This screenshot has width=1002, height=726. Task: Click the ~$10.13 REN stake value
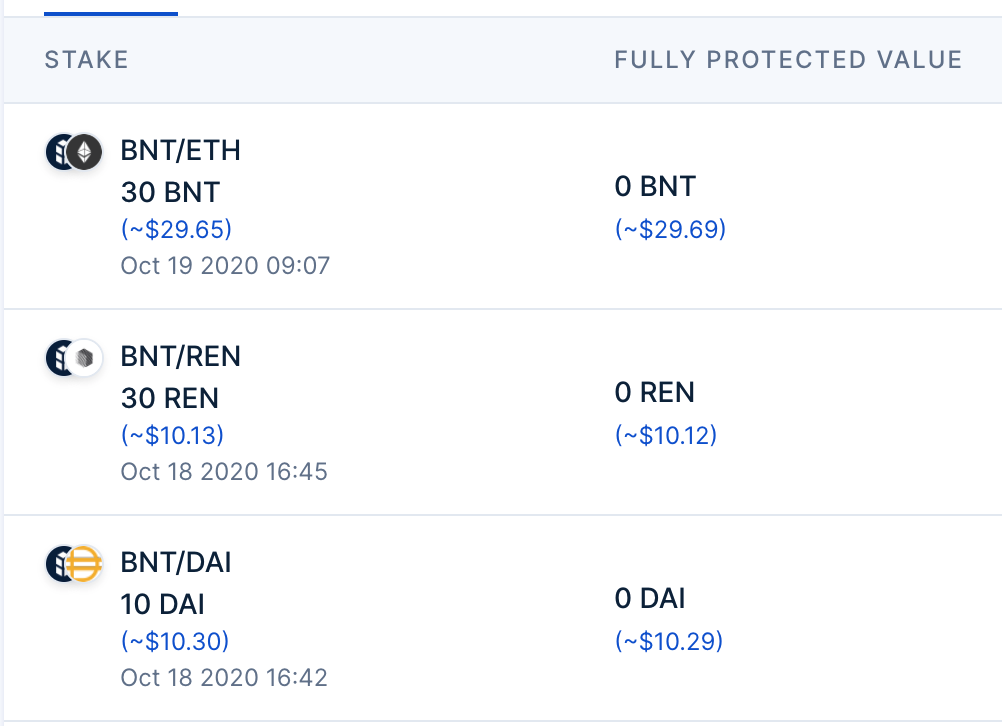point(172,436)
